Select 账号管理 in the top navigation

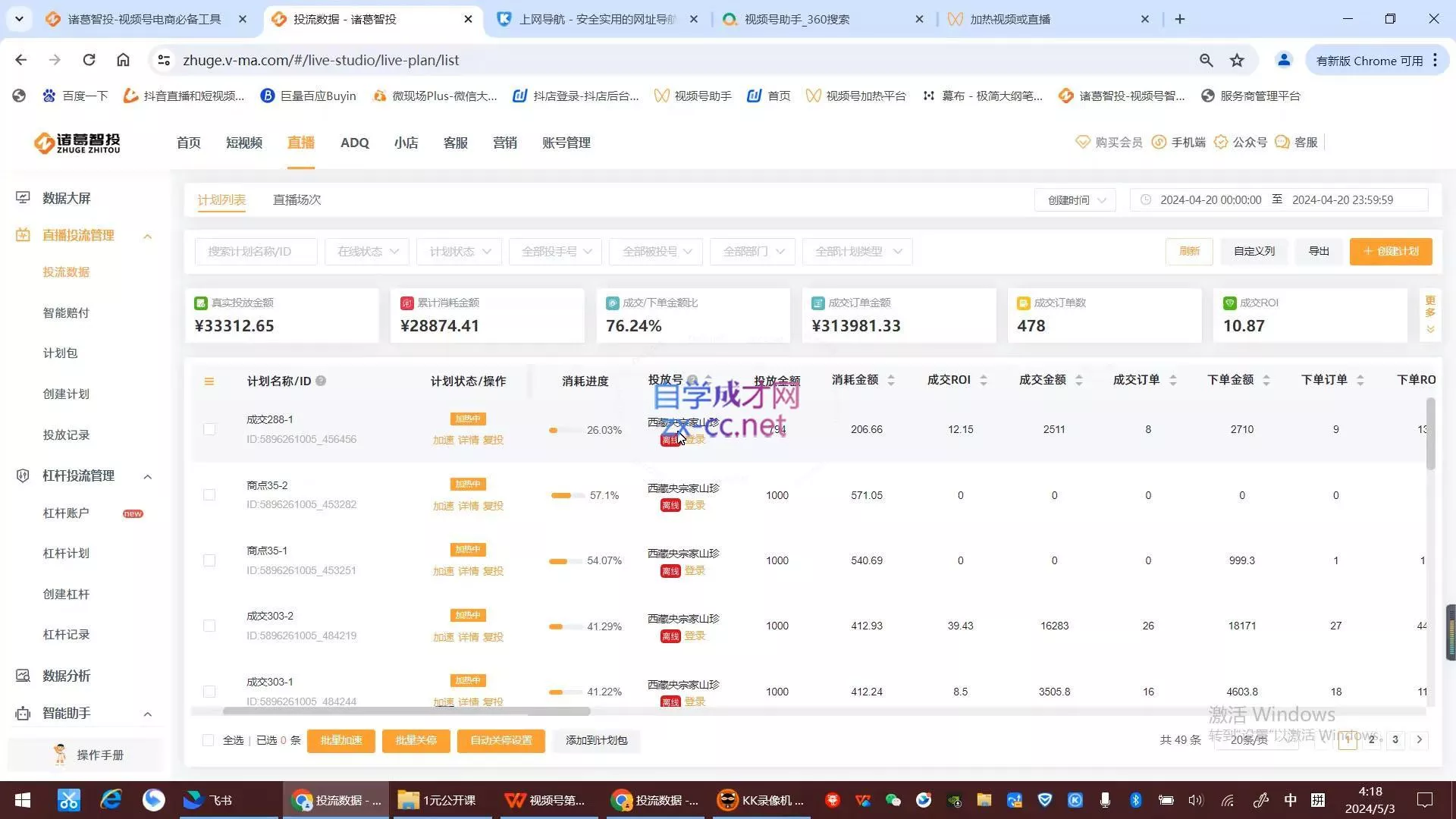pos(566,143)
